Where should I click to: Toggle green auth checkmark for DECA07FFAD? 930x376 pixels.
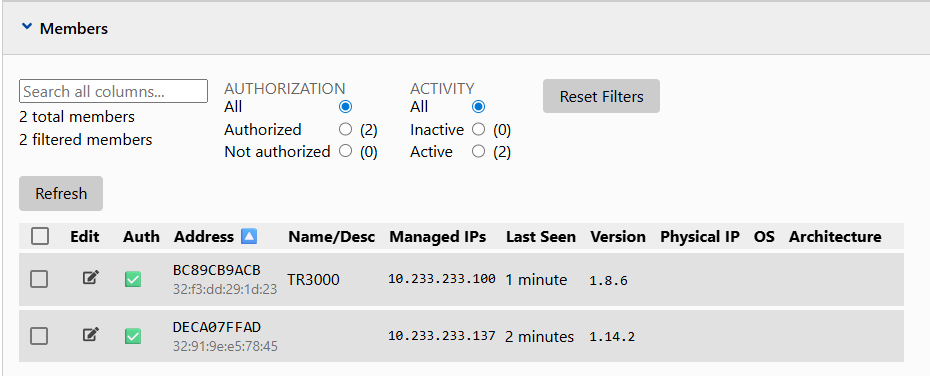point(133,337)
